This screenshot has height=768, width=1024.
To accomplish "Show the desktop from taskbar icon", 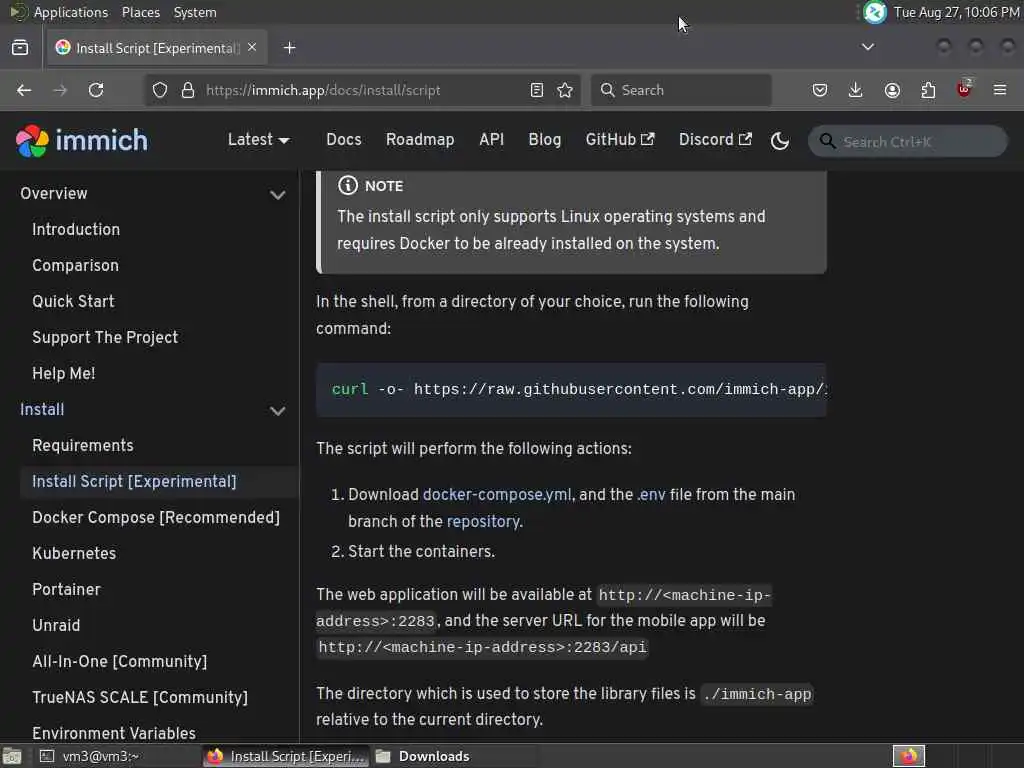I will (x=12, y=756).
